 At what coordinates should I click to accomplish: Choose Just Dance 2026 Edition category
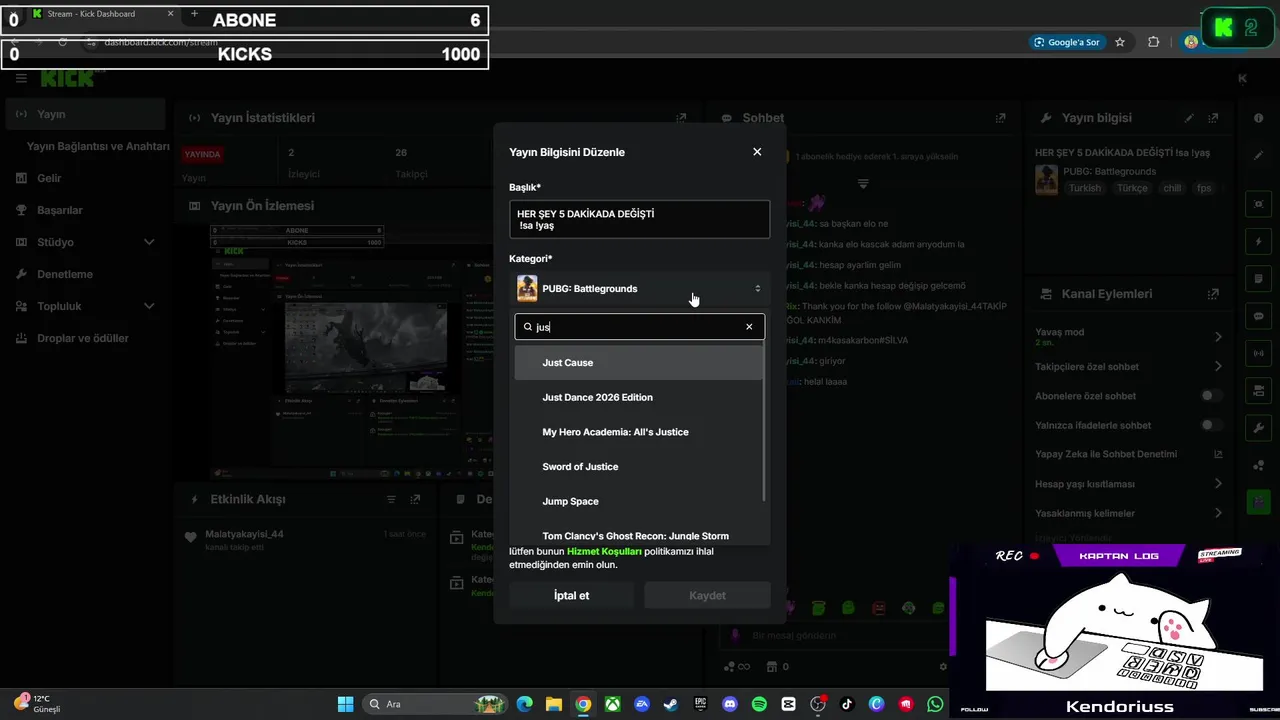click(x=639, y=397)
